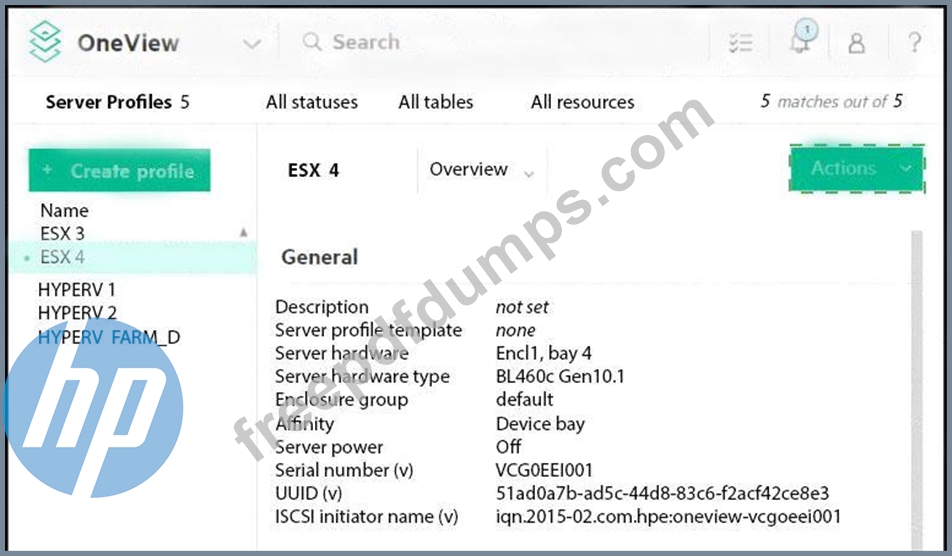Click the OneView stacked-layers logo icon
Viewport: 952px width, 556px height.
pyautogui.click(x=46, y=41)
